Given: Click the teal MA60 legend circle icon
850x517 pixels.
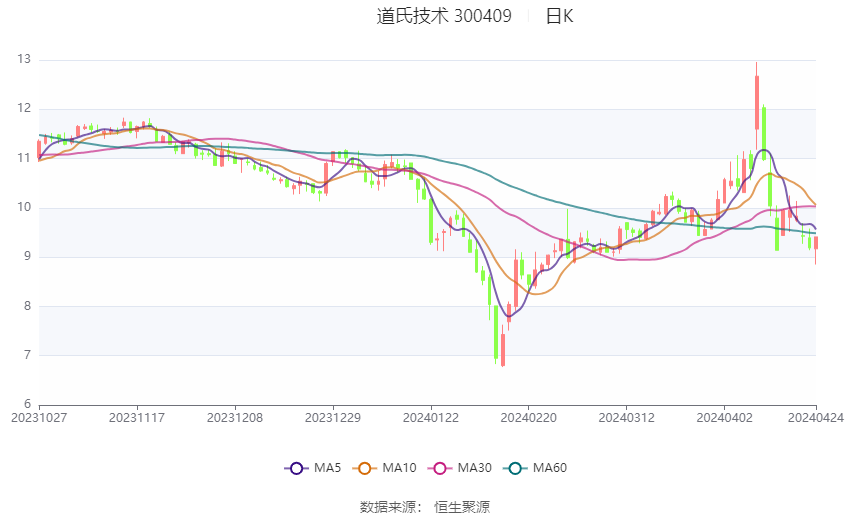Looking at the screenshot, I should (515, 469).
